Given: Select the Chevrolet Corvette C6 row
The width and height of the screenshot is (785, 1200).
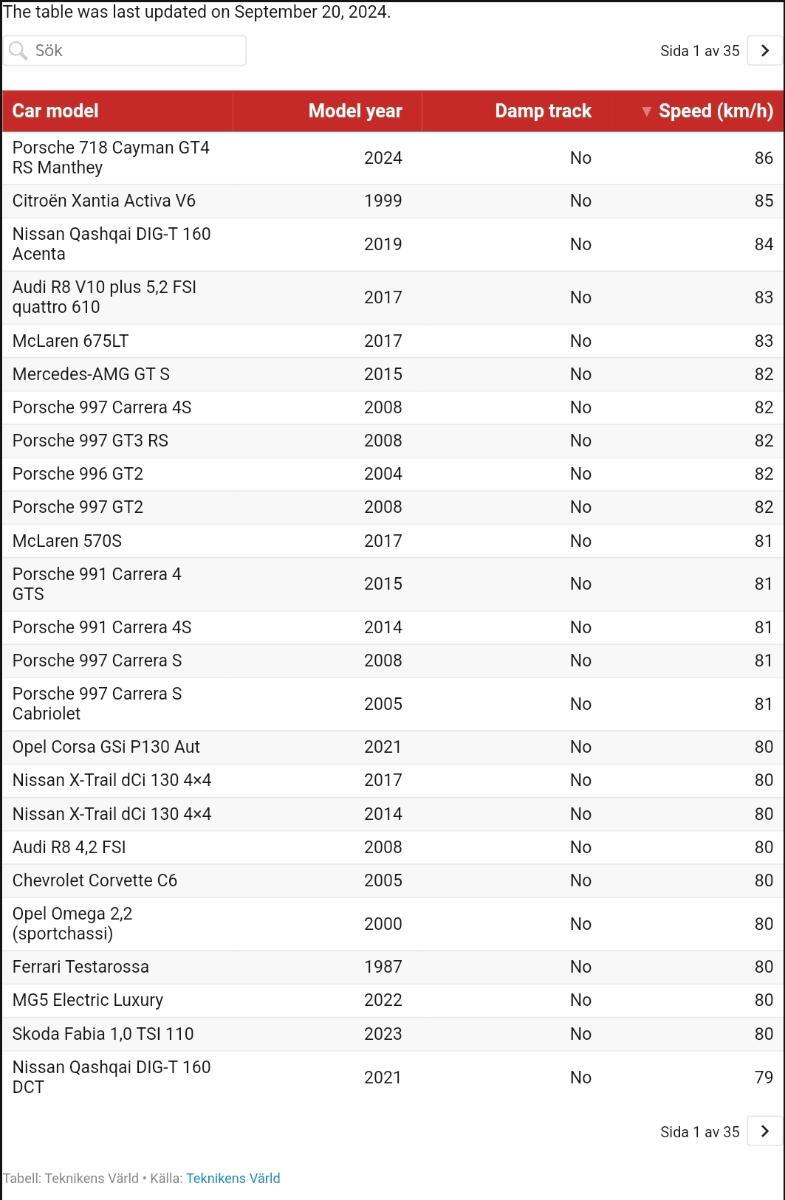Looking at the screenshot, I should (392, 881).
